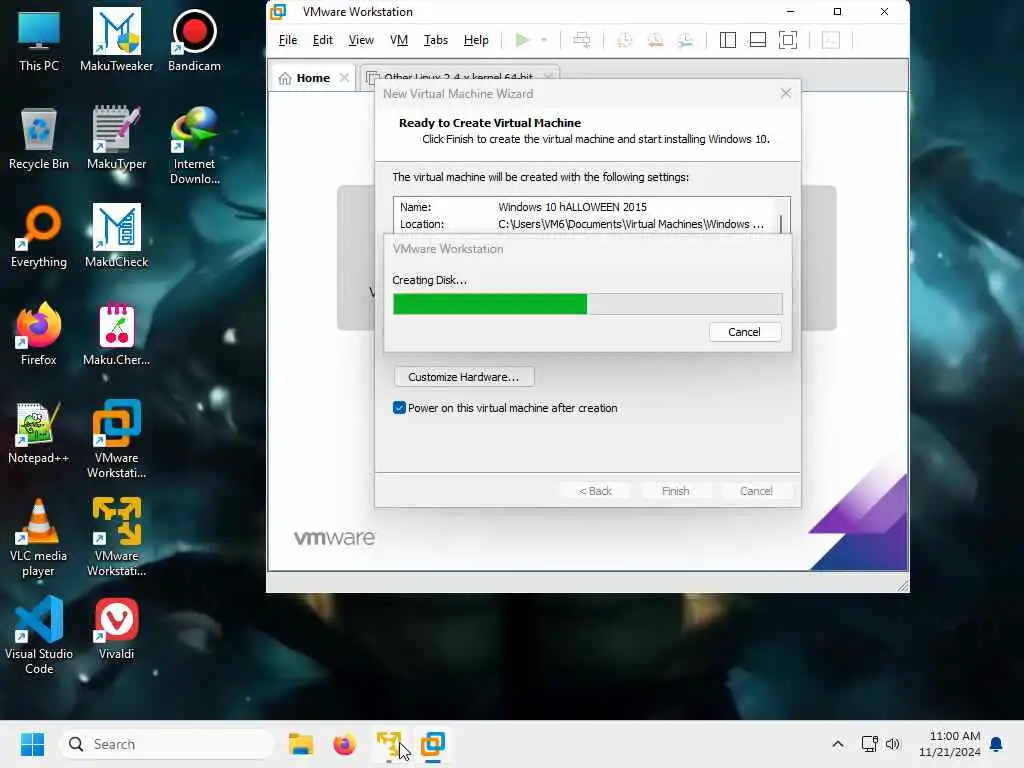
Task: Open the View menu
Action: coord(361,40)
